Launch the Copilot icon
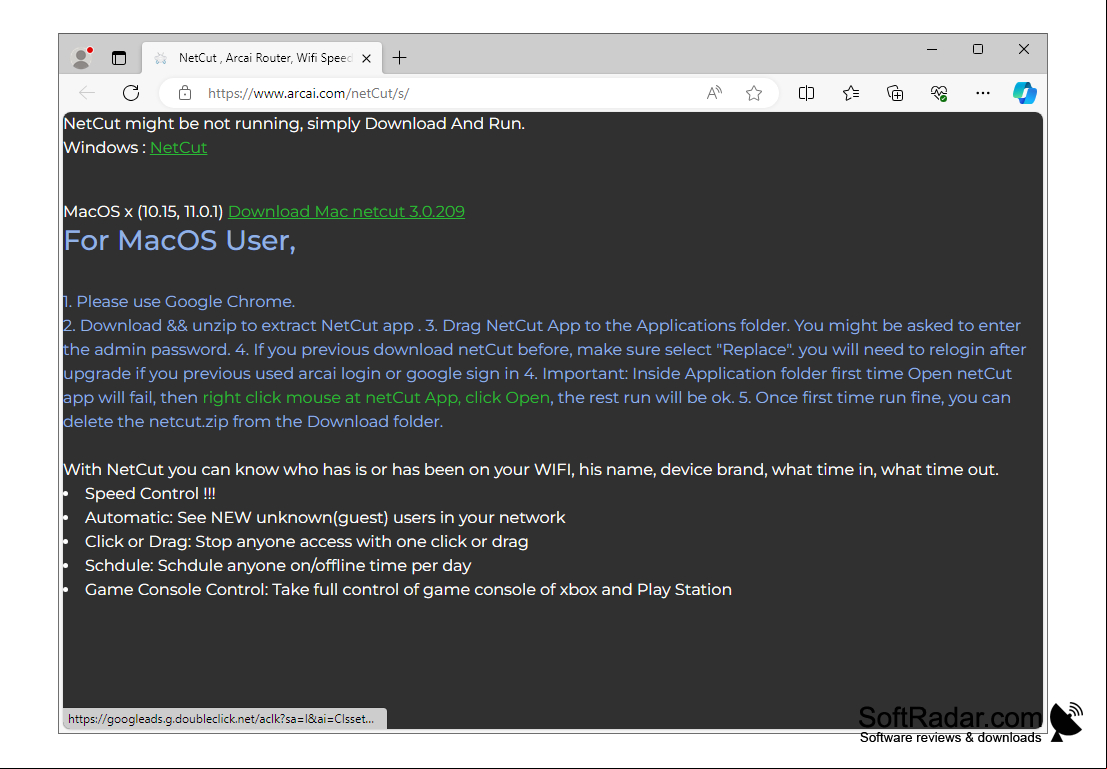 [1024, 93]
